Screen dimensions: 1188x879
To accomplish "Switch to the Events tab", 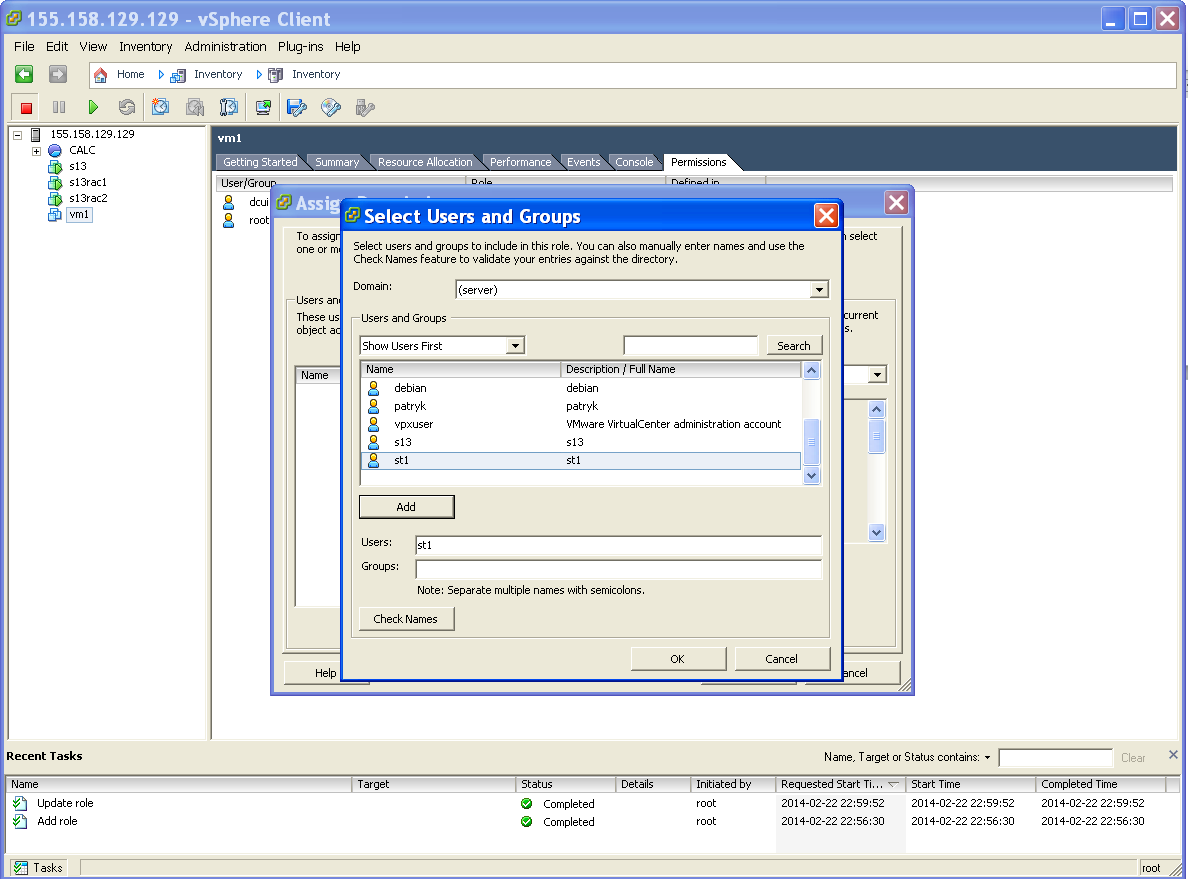I will click(x=583, y=162).
